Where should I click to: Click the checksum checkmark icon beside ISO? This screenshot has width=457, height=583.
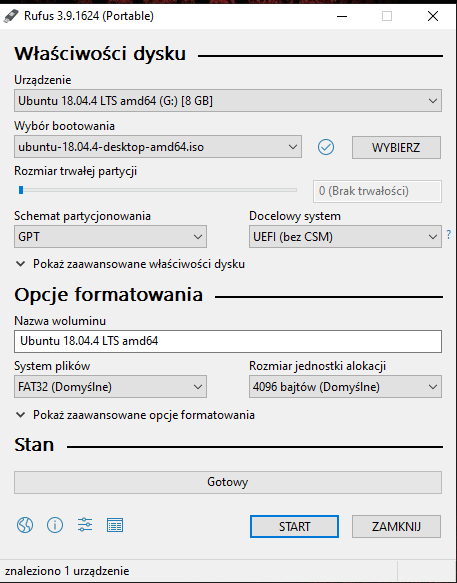(x=326, y=147)
